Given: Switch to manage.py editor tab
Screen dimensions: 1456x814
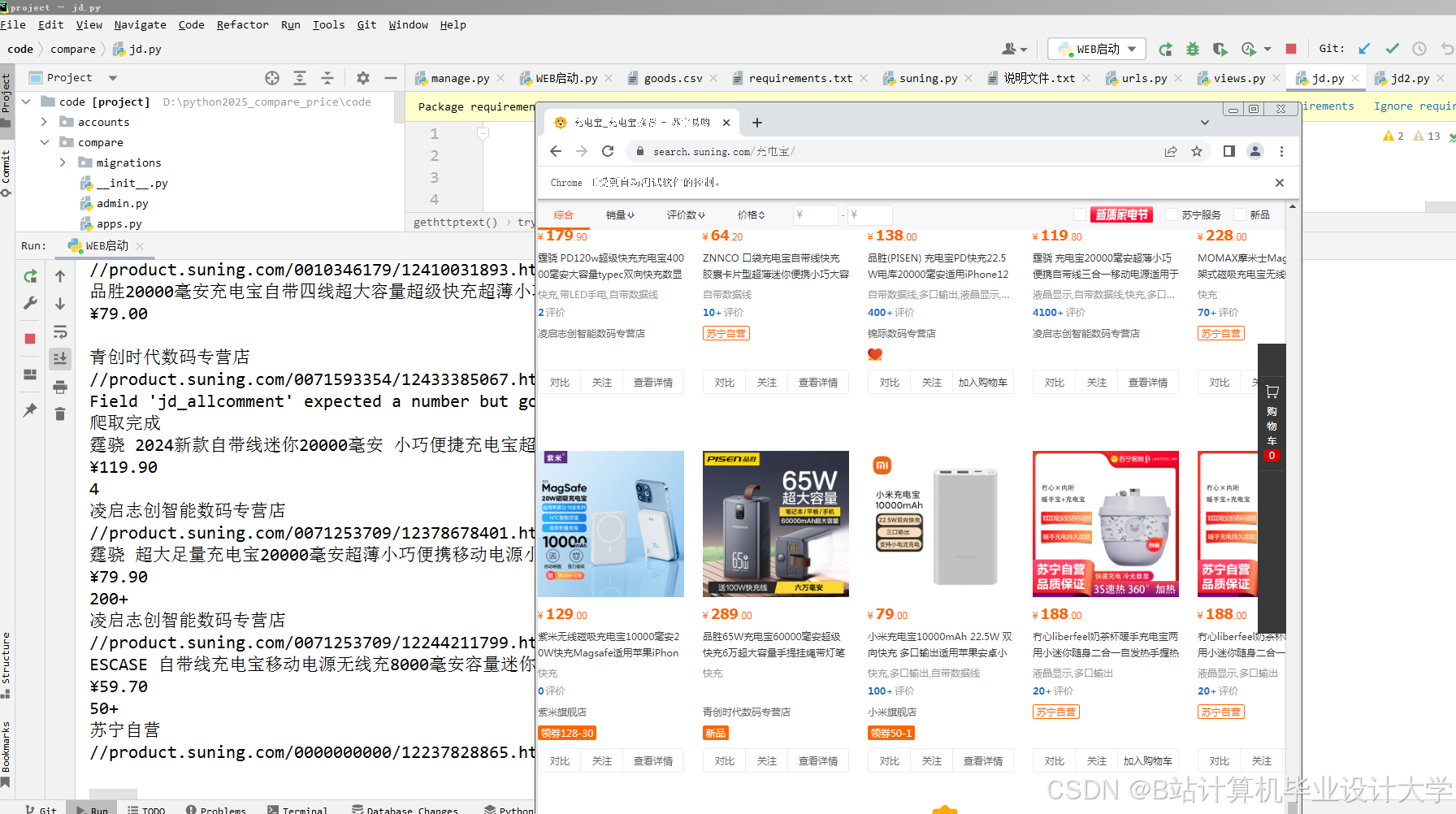Looking at the screenshot, I should click(x=460, y=78).
